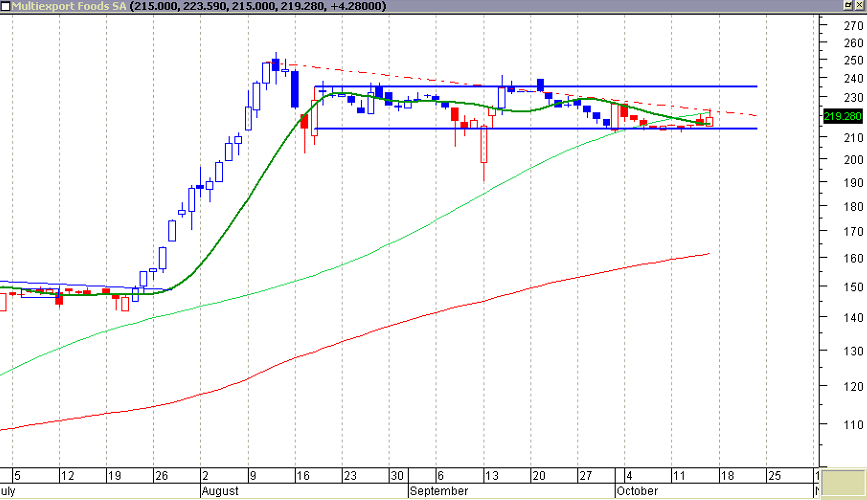
Task: Click the 20 date label in September
Action: pyautogui.click(x=539, y=476)
